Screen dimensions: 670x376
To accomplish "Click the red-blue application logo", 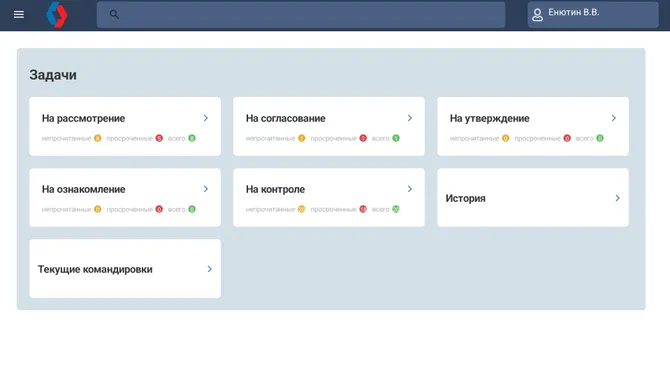I will tap(57, 15).
